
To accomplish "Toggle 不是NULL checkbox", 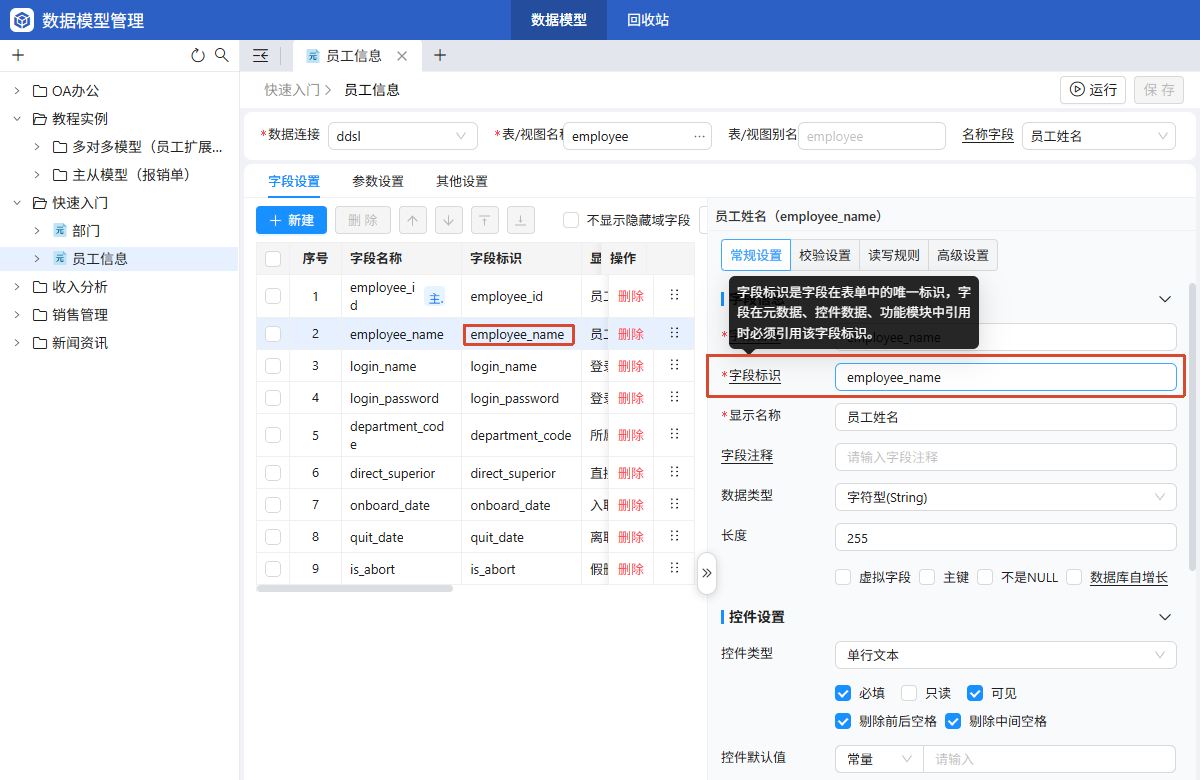I will [985, 577].
